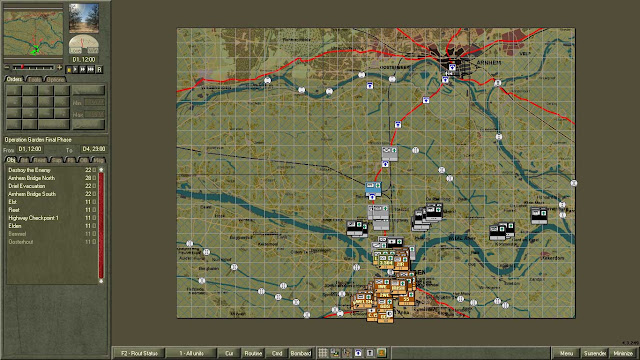The width and height of the screenshot is (640, 360).
Task: Select Oosterhout objective
Action: pyautogui.click(x=20, y=242)
